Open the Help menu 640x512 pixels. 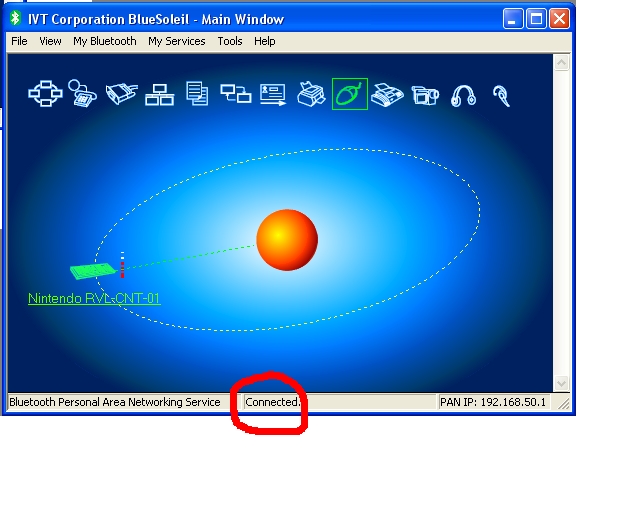point(264,41)
